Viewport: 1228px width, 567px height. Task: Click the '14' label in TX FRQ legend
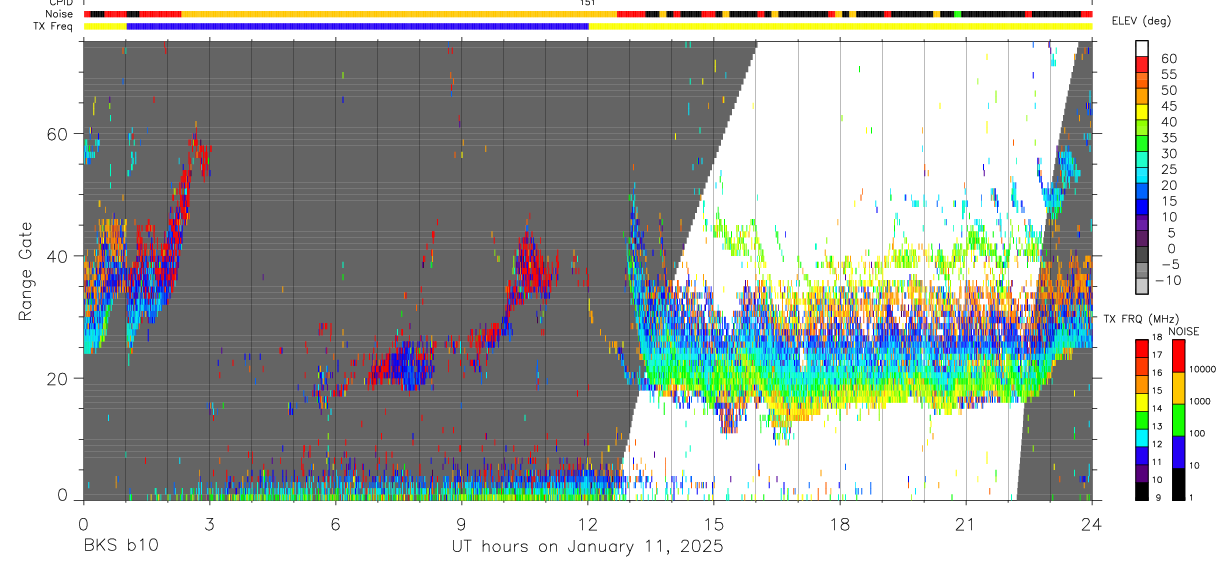1157,408
